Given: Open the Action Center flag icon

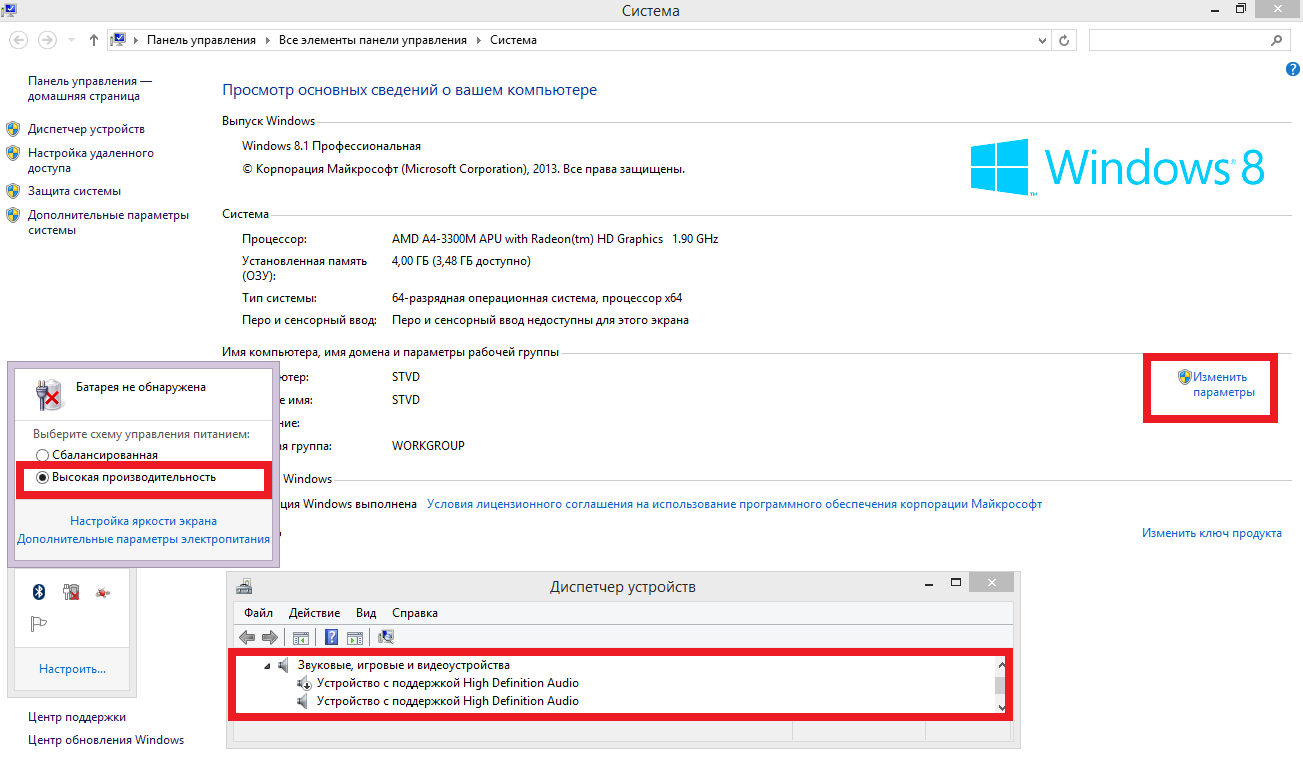Looking at the screenshot, I should tap(40, 624).
